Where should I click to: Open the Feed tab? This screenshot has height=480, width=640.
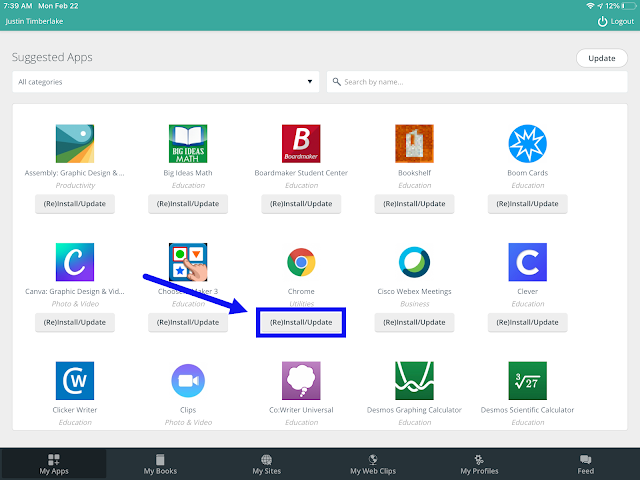[586, 464]
